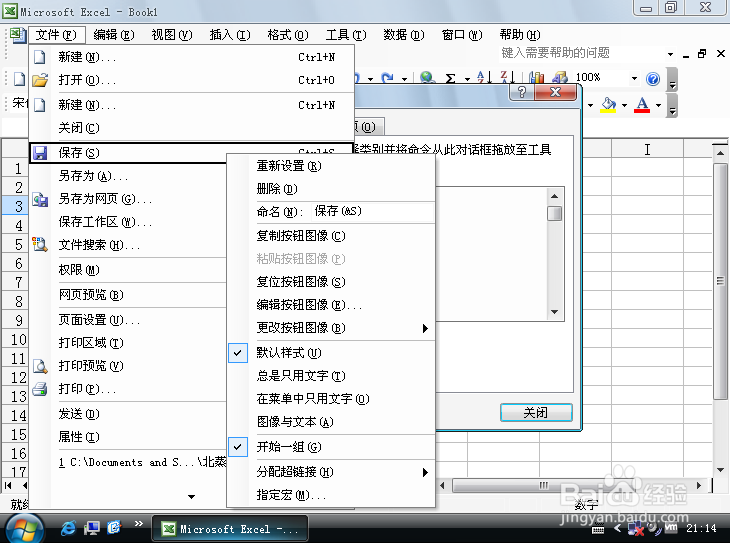
Task: Click the Excel workbook icon beside File menu
Action: click(18, 35)
